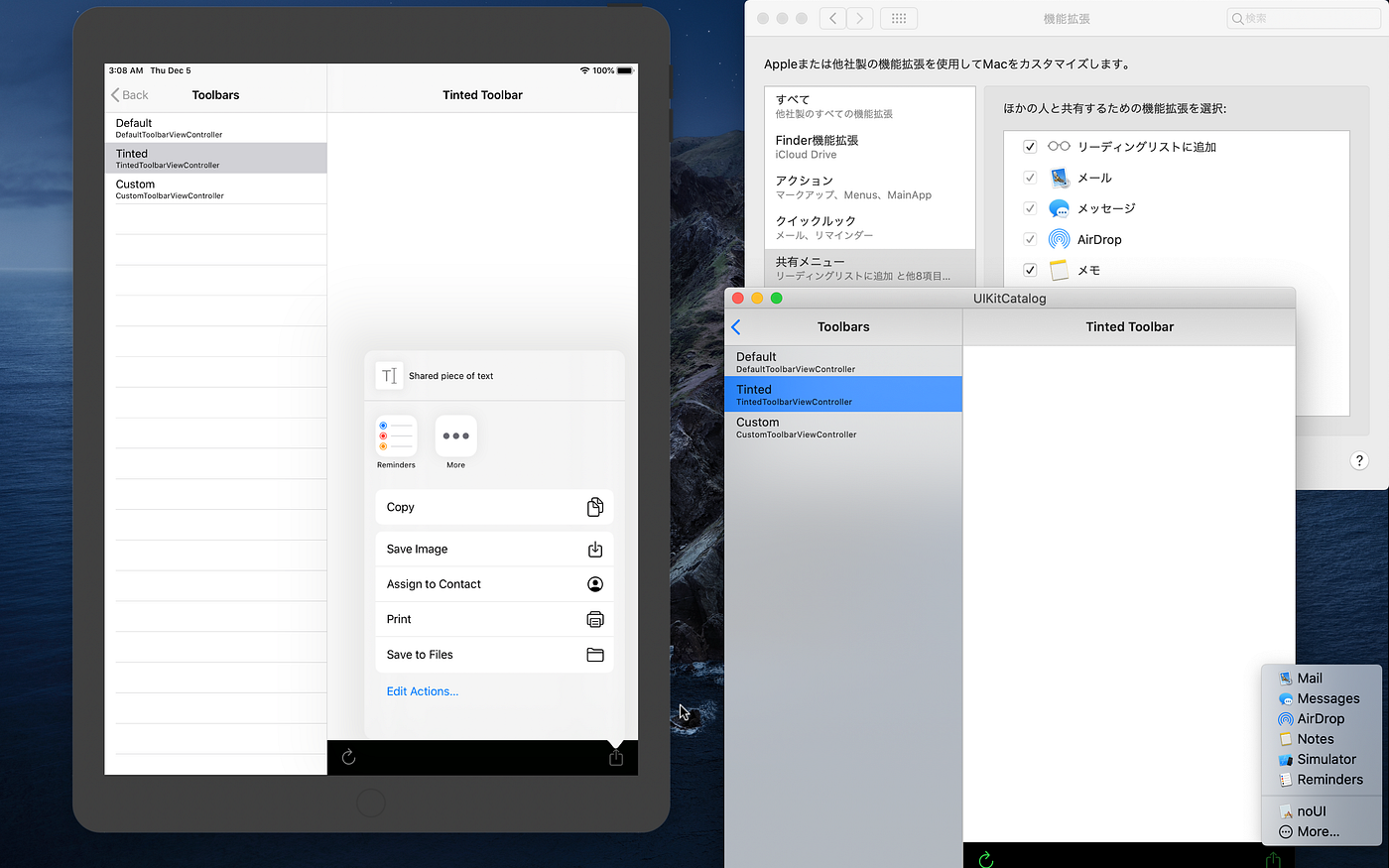Viewport: 1389px width, 868px height.
Task: Click the reading list glasses icon
Action: (x=1059, y=146)
